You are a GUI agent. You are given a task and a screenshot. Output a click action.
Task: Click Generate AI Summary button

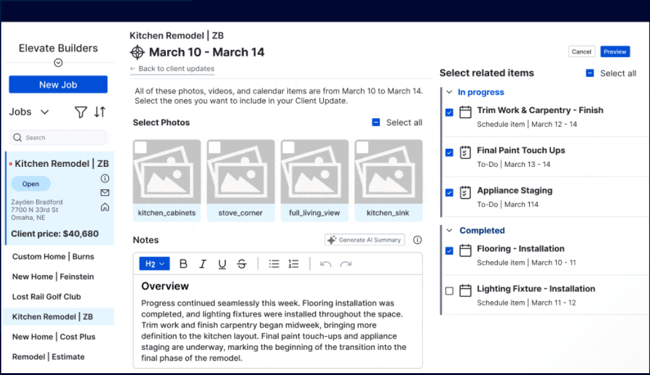364,240
